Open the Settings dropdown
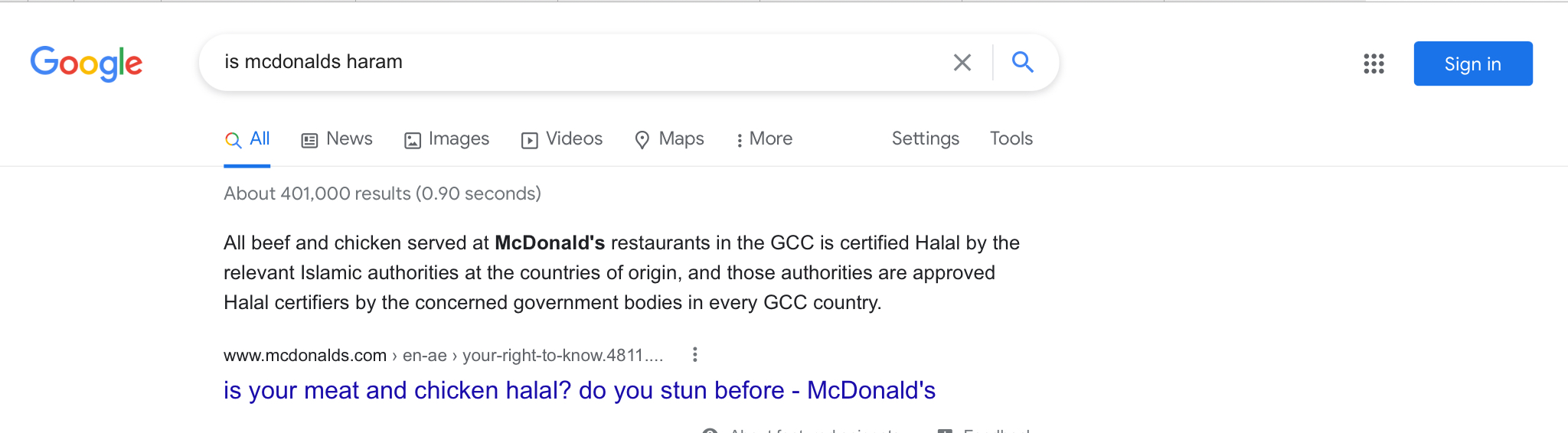Viewport: 1568px width, 433px height. [x=925, y=138]
